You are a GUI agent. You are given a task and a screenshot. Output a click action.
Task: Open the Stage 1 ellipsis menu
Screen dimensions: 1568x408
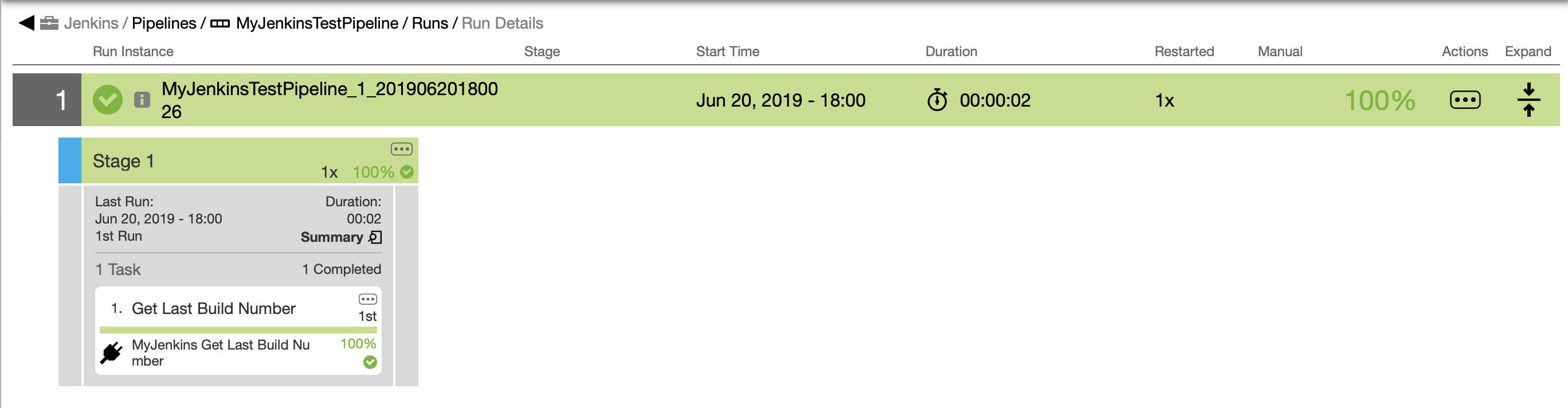[x=402, y=149]
